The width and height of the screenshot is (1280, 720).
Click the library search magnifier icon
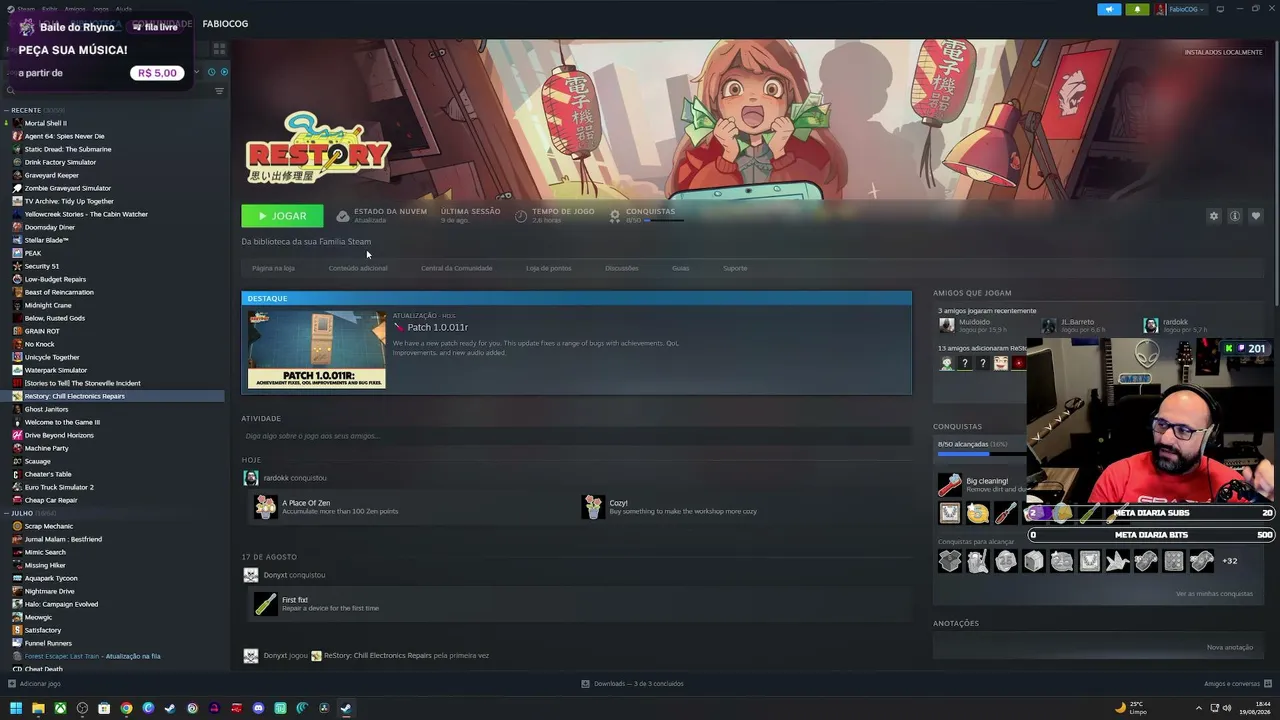click(x=10, y=91)
